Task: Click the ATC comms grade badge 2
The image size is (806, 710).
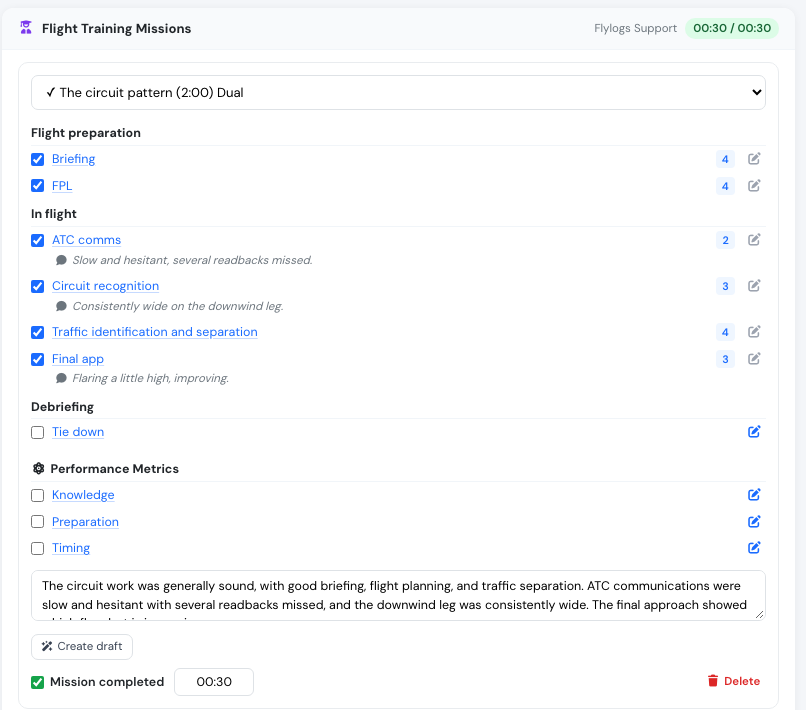Action: click(x=725, y=240)
